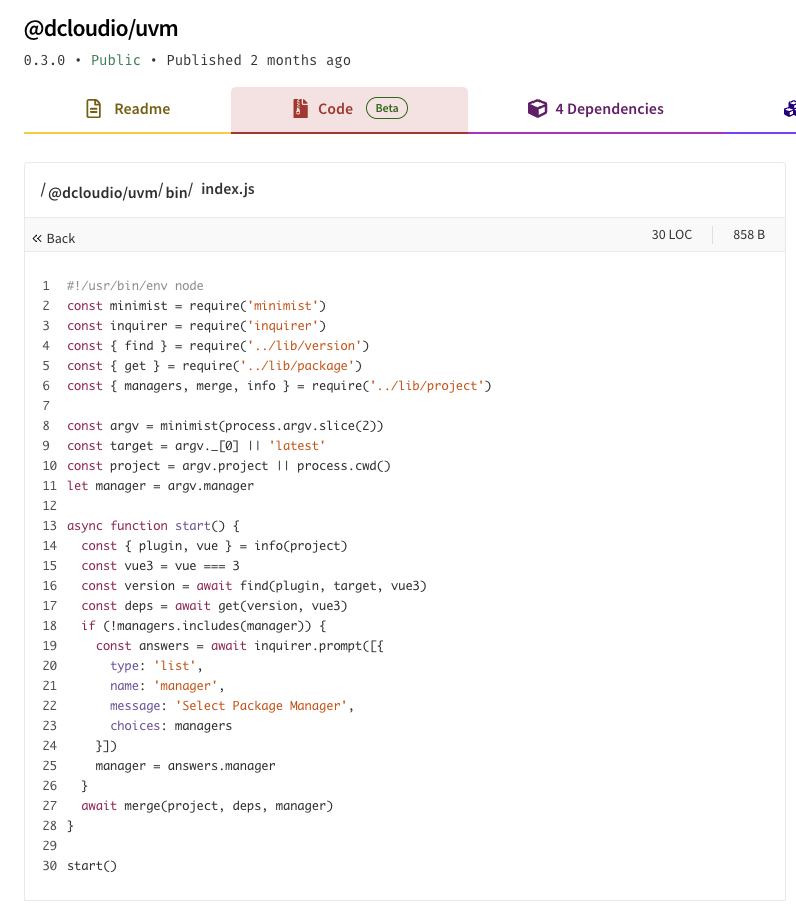This screenshot has height=917, width=796.
Task: Switch to the Readme tab
Action: tap(141, 109)
